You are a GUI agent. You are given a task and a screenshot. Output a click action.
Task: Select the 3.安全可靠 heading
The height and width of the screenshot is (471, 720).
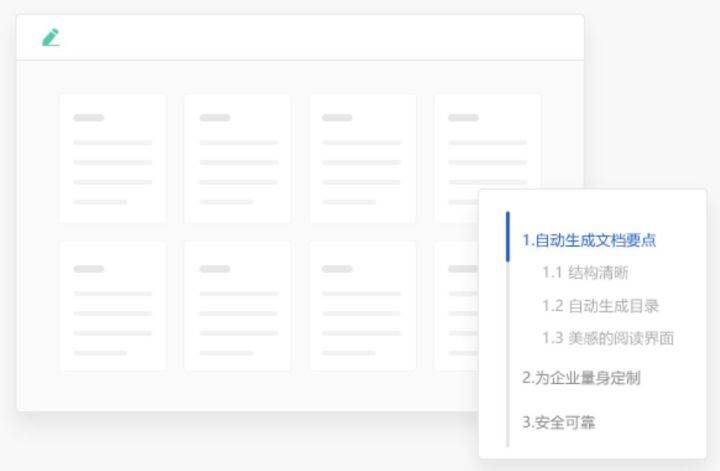click(x=559, y=422)
